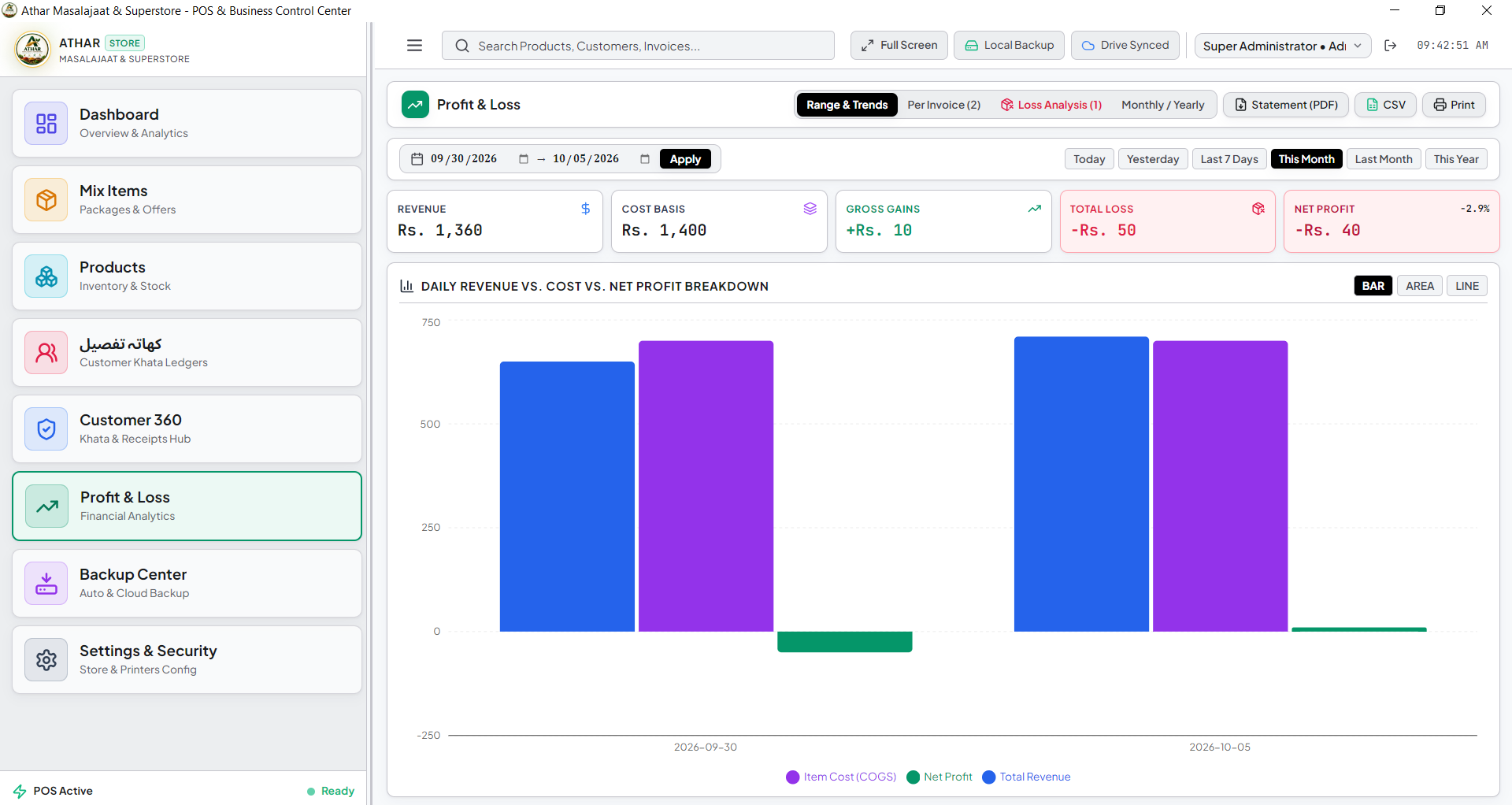Select the Last 7 Days filter
The height and width of the screenshot is (805, 1512).
pos(1229,159)
